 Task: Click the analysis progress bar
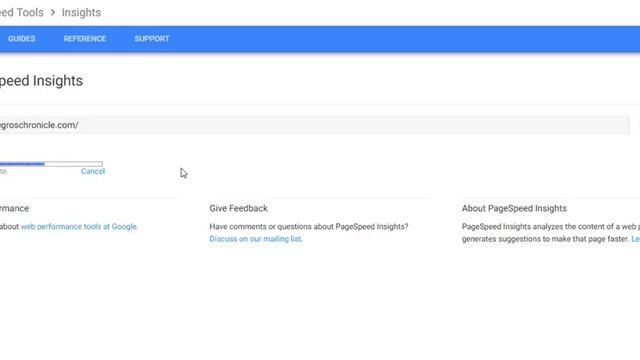click(x=51, y=164)
